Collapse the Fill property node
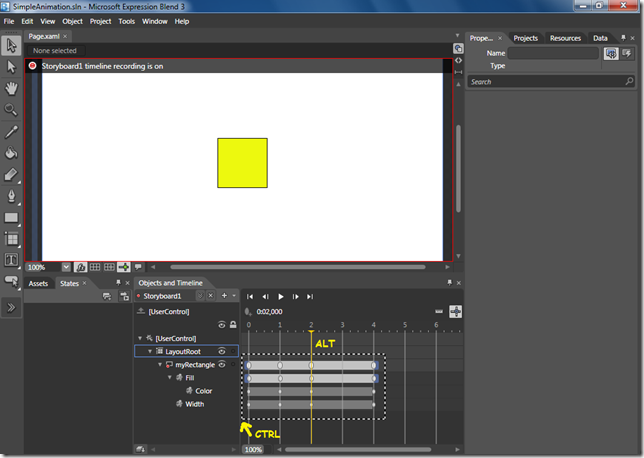This screenshot has height=458, width=644. pyautogui.click(x=171, y=378)
